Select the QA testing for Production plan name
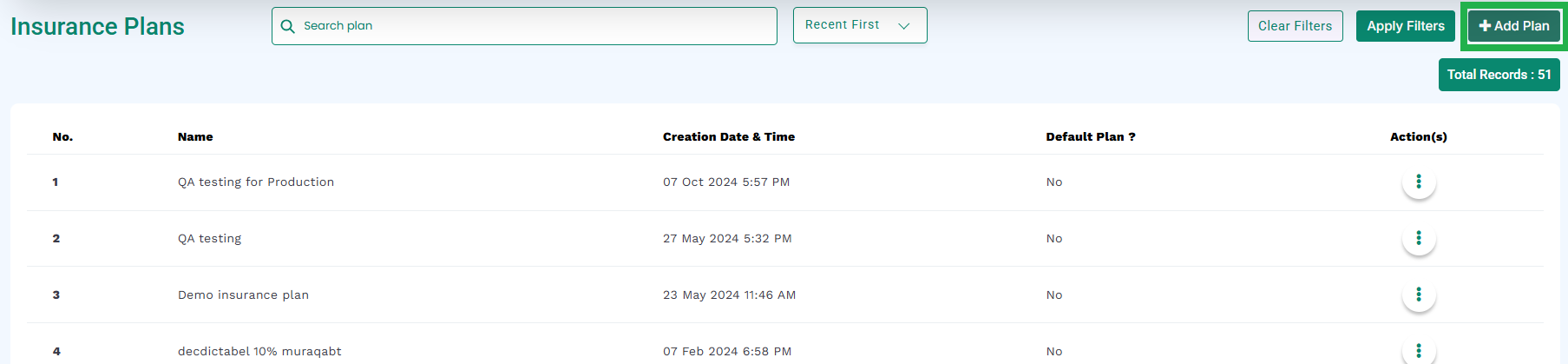 [256, 182]
